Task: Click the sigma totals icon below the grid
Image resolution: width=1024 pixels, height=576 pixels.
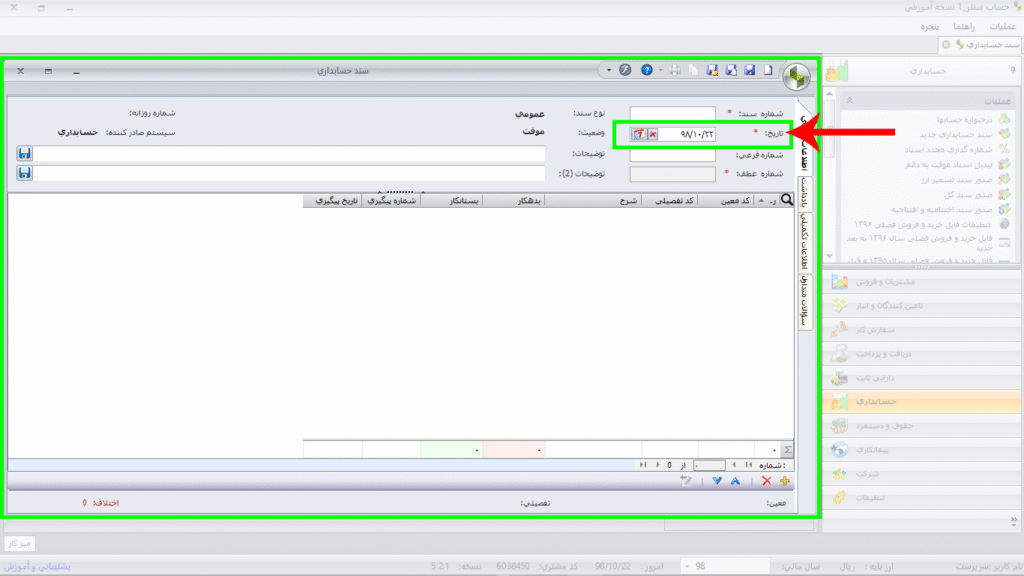Action: (788, 449)
